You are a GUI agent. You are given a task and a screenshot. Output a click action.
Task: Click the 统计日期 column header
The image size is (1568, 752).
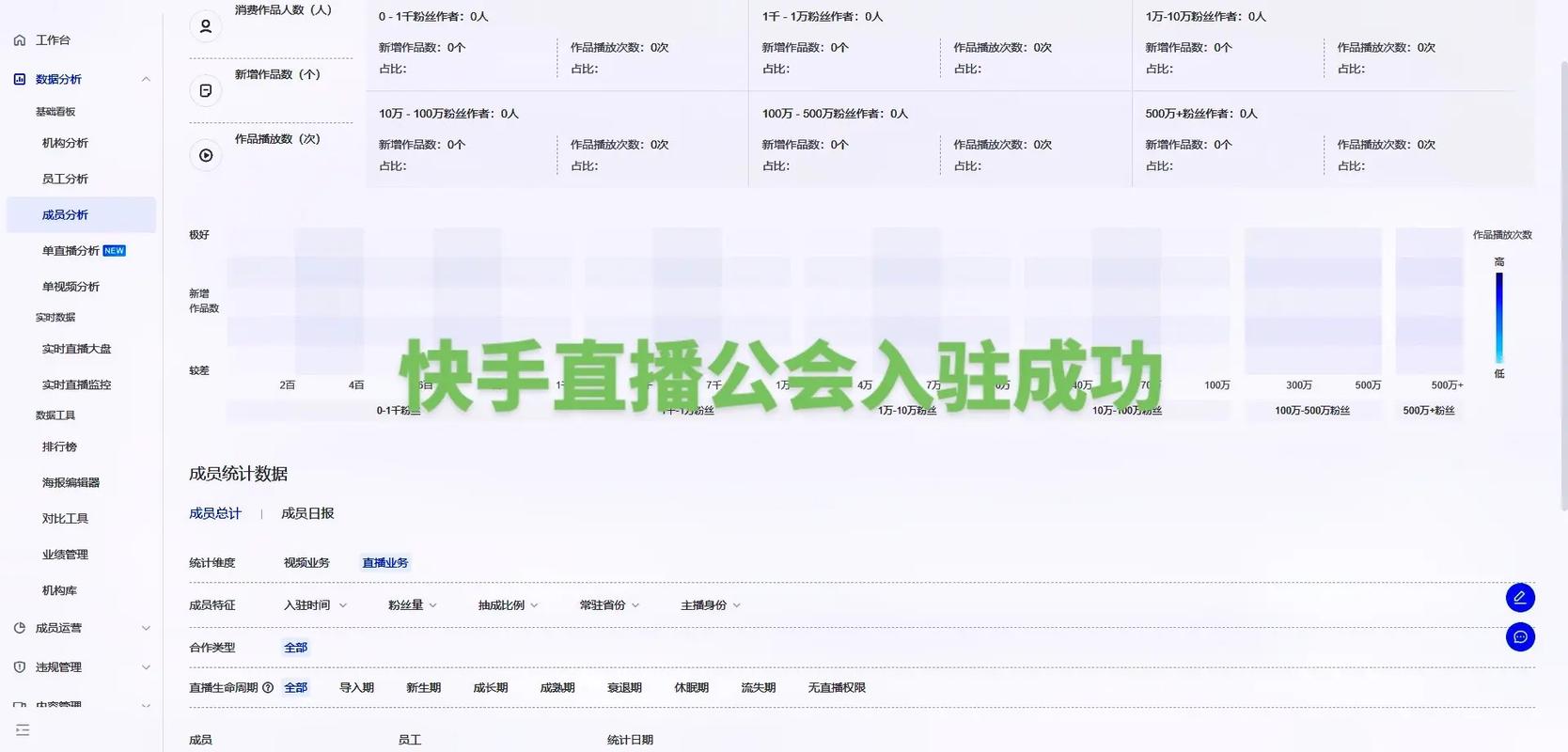630,741
